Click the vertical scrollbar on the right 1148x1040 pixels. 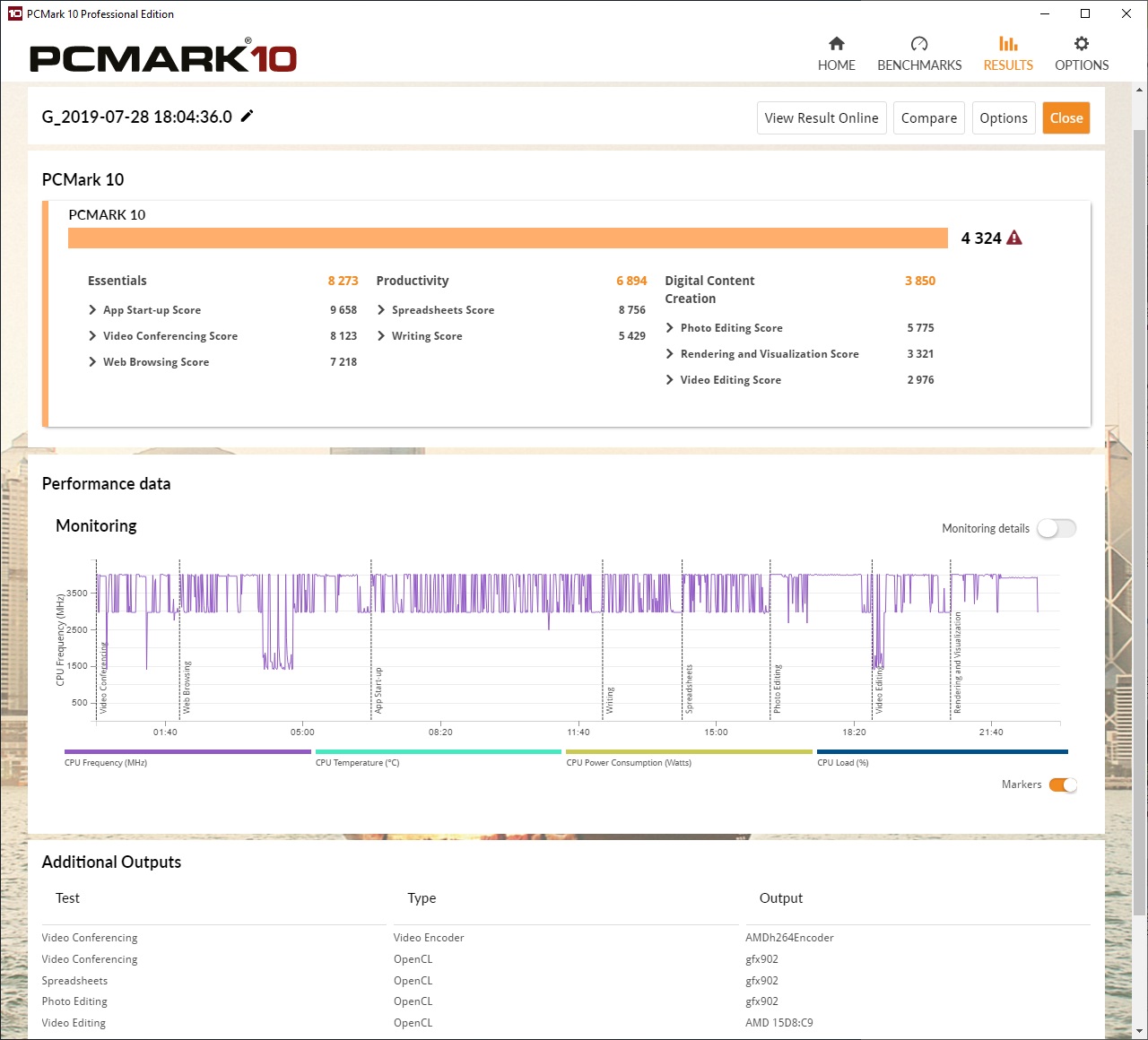[1140, 520]
